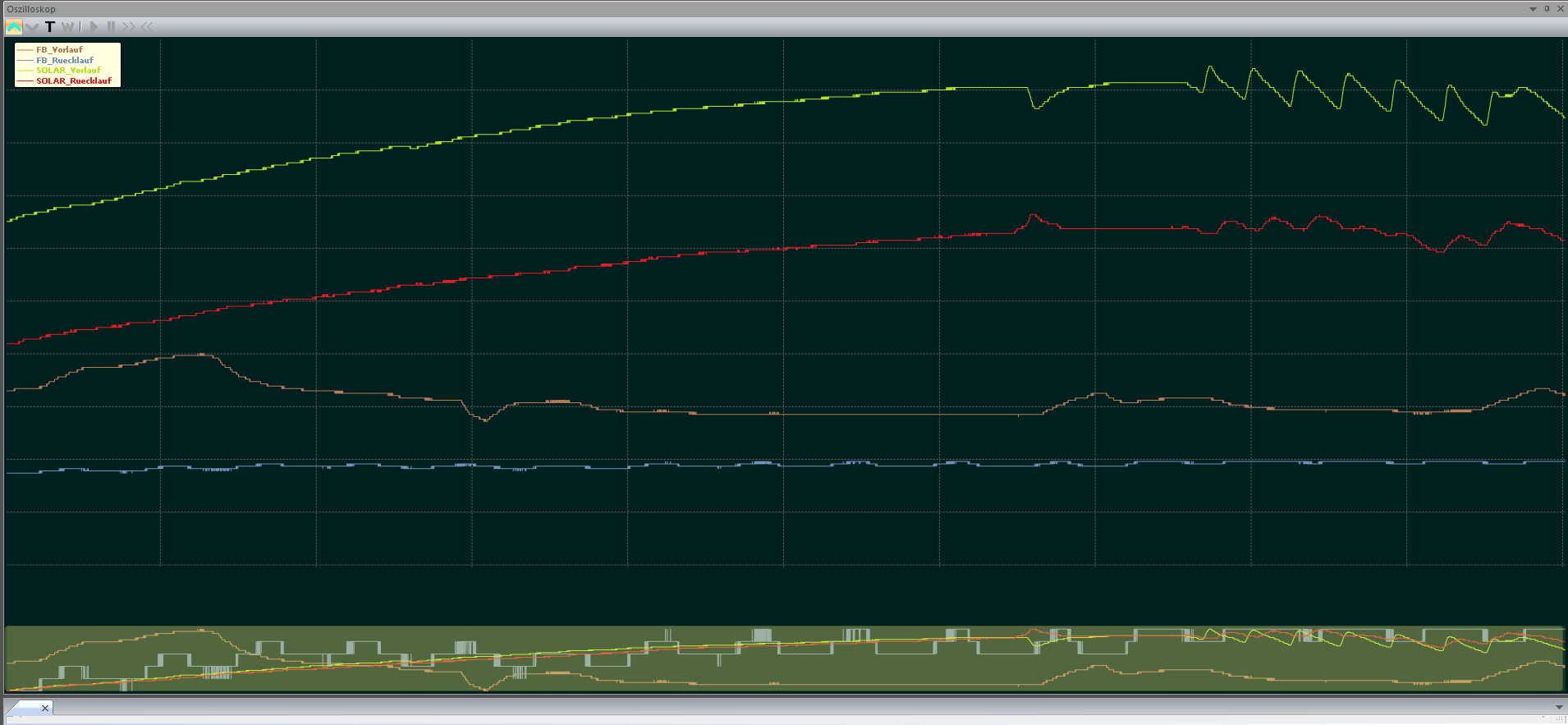This screenshot has width=1568, height=725.
Task: Click the cyan up-arrow toolbar icon
Action: [14, 26]
